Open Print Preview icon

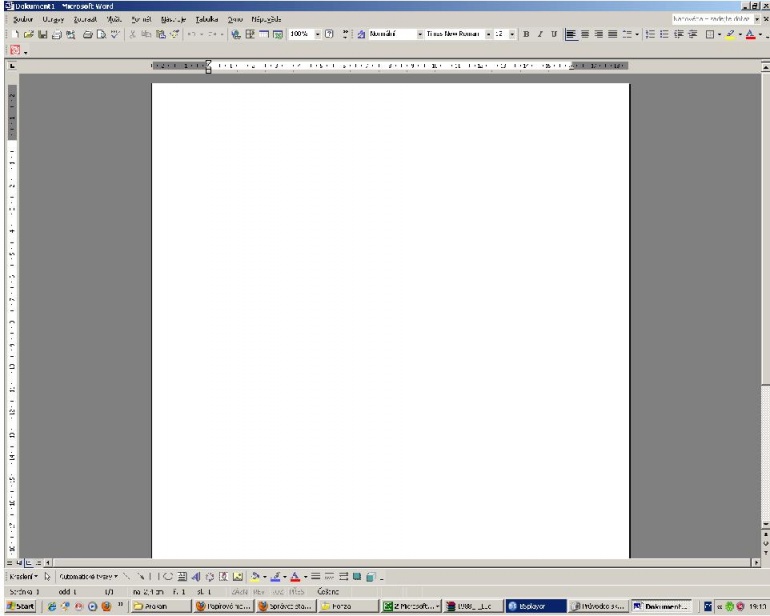pos(101,34)
